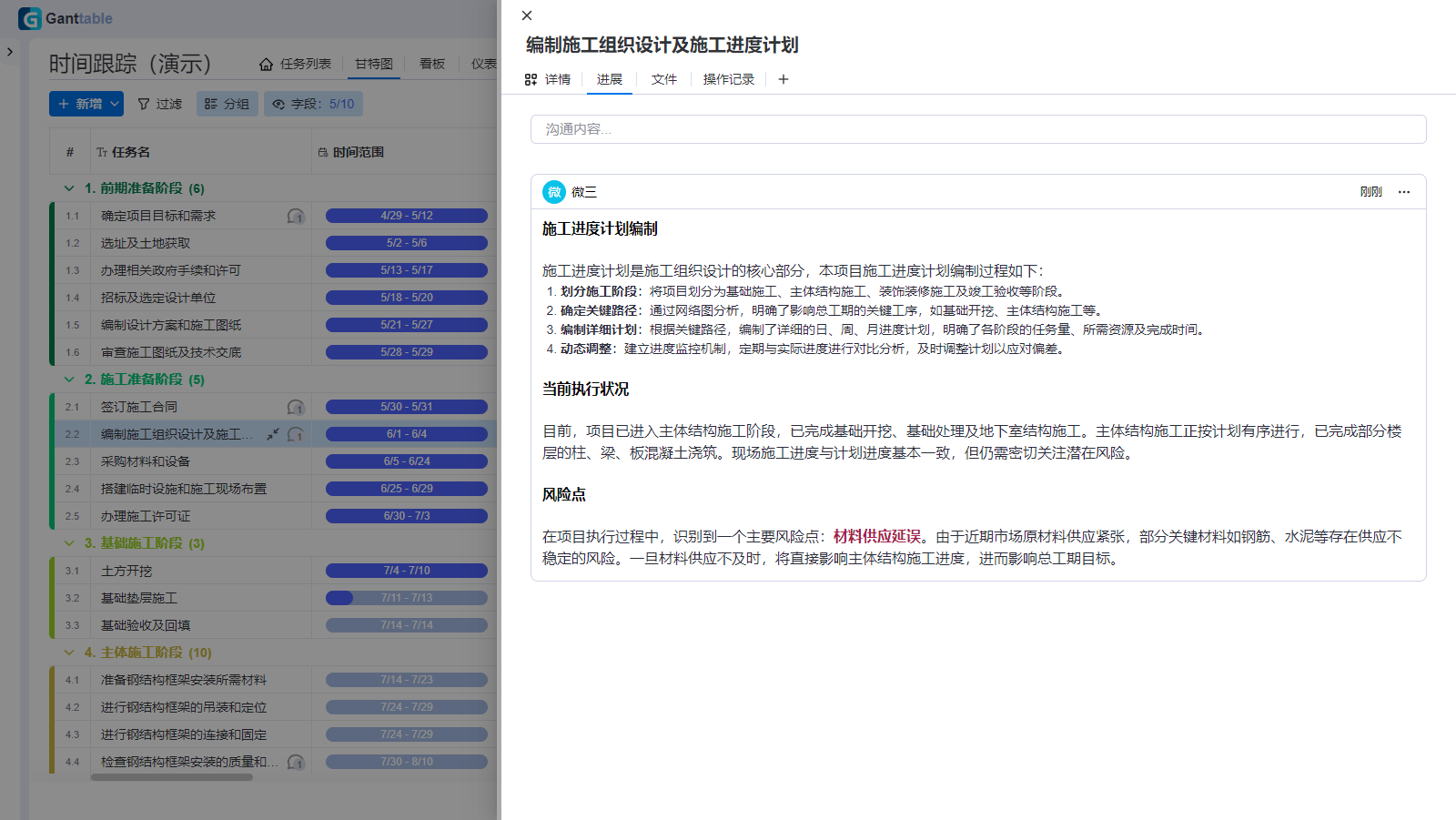Viewport: 1456px width, 820px height.
Task: Open the 过滤 filter
Action: click(x=160, y=104)
